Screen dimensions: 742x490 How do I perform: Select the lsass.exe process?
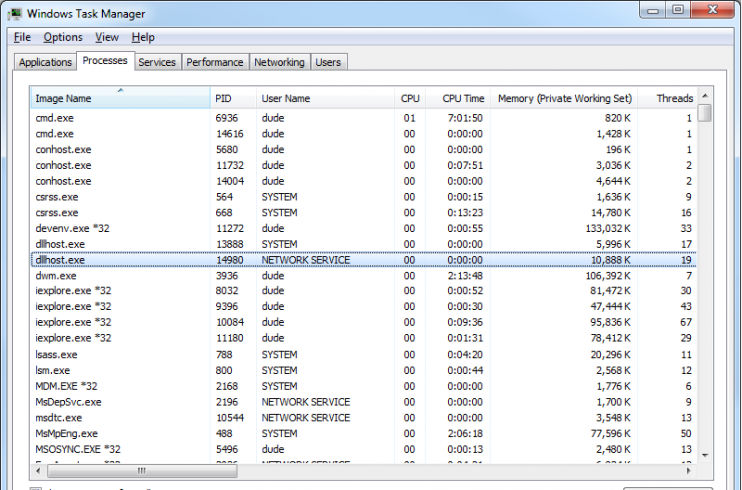(x=363, y=355)
